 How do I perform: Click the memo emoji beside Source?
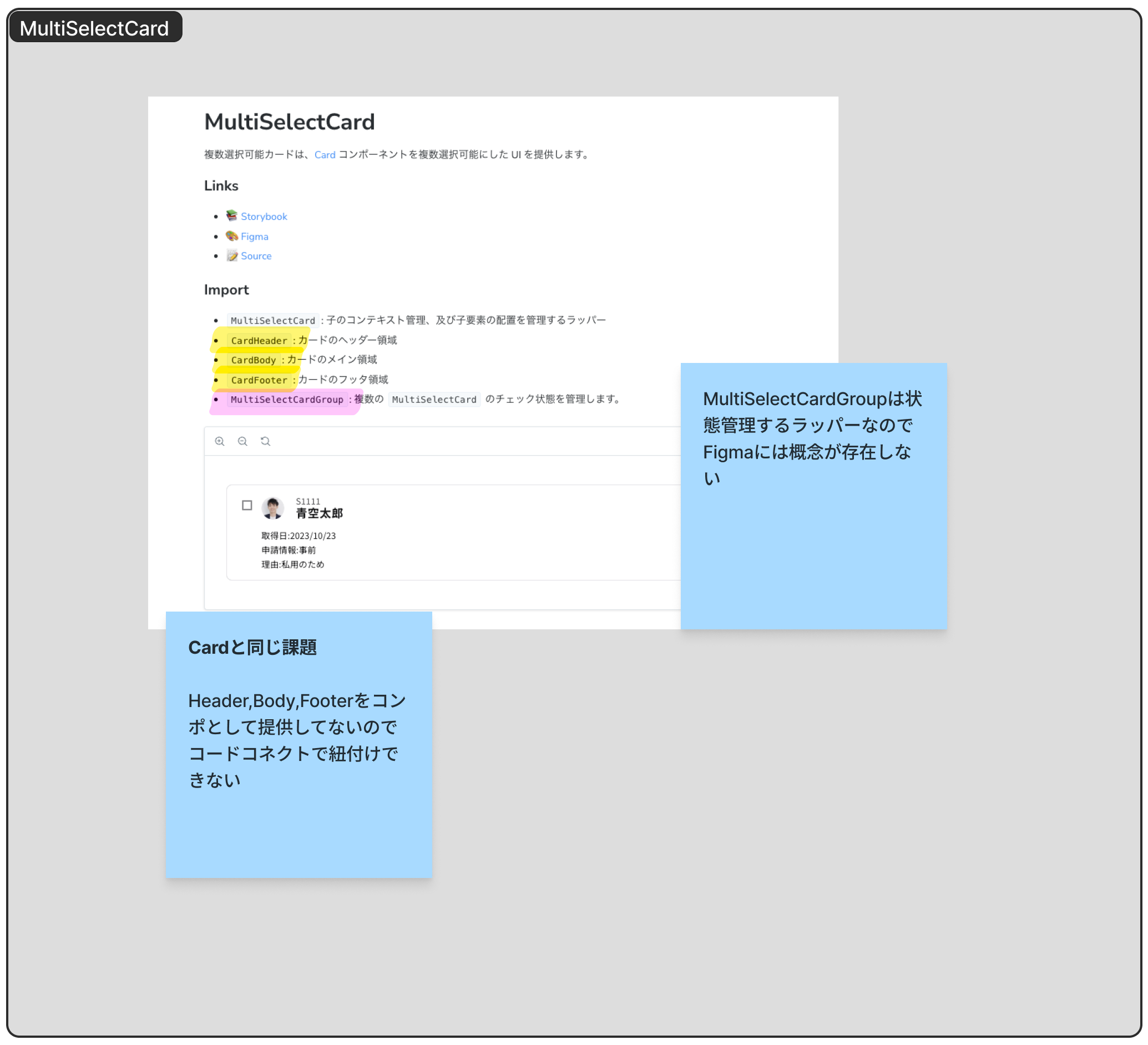(x=232, y=256)
